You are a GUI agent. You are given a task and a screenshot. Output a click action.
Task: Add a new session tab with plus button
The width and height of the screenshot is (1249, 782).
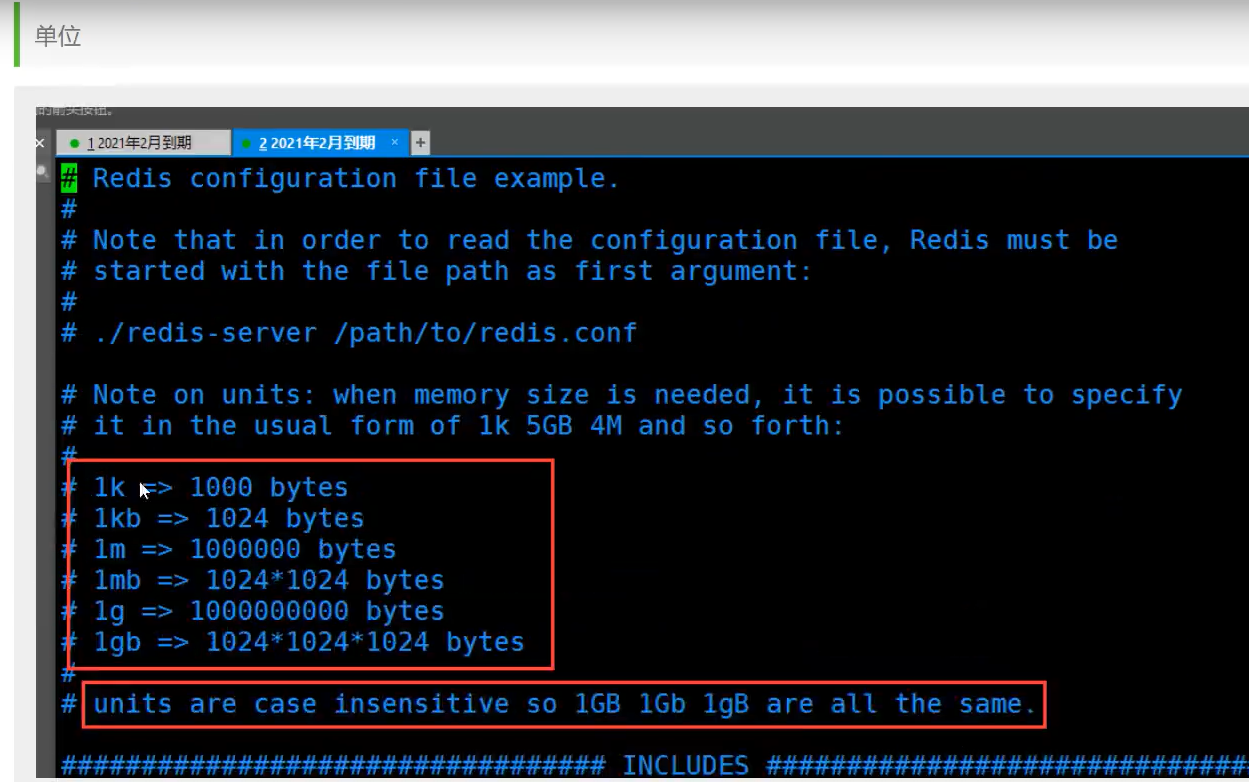(421, 143)
